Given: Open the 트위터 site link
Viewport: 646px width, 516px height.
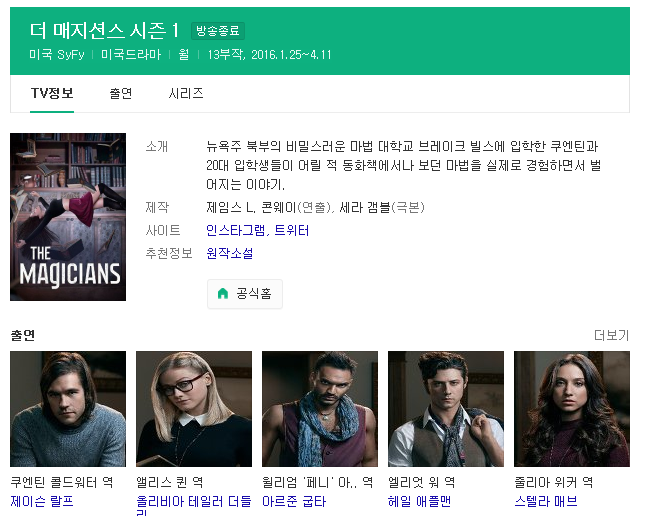Looking at the screenshot, I should [292, 230].
